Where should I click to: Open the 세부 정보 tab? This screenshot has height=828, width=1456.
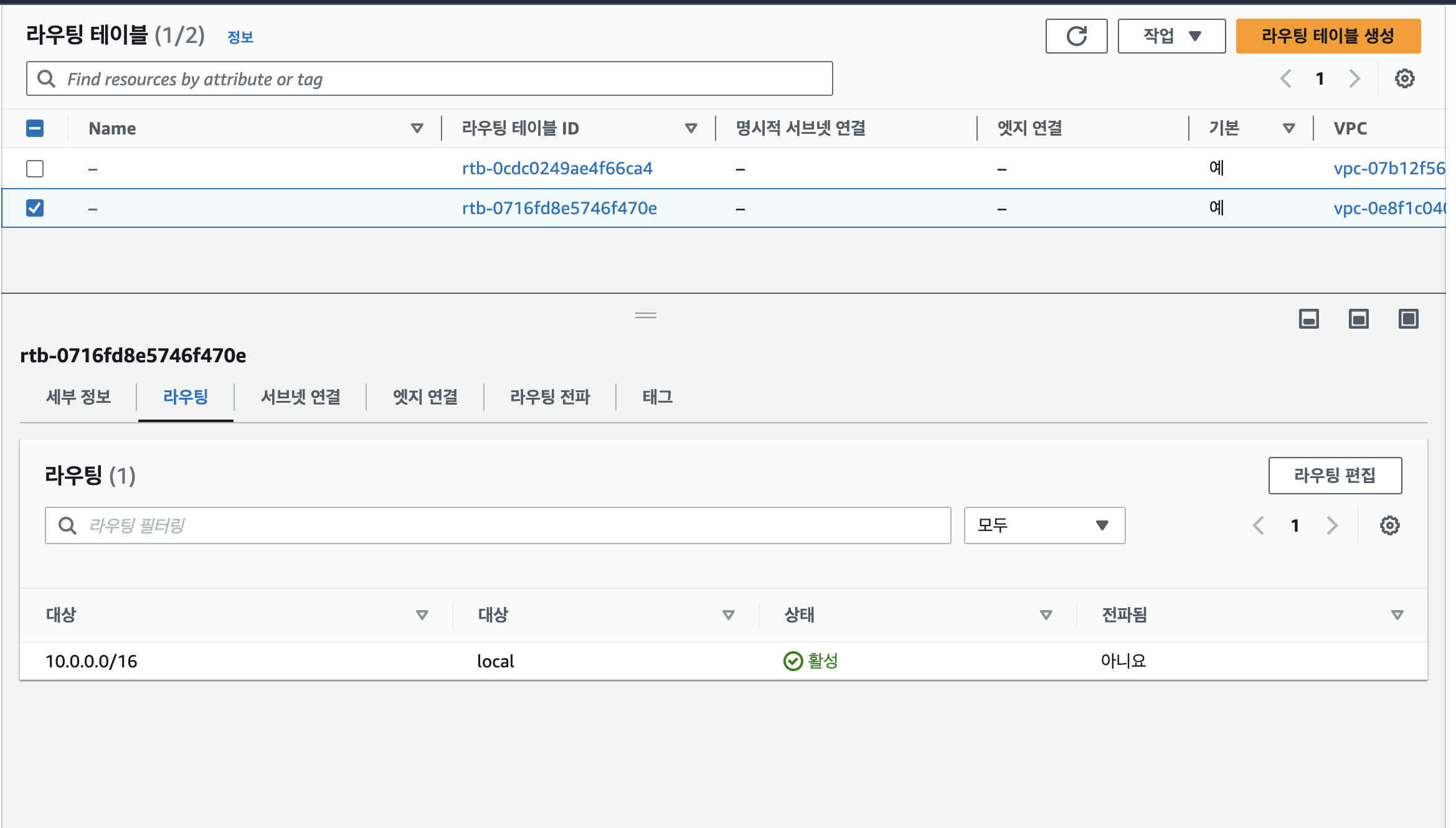(78, 397)
